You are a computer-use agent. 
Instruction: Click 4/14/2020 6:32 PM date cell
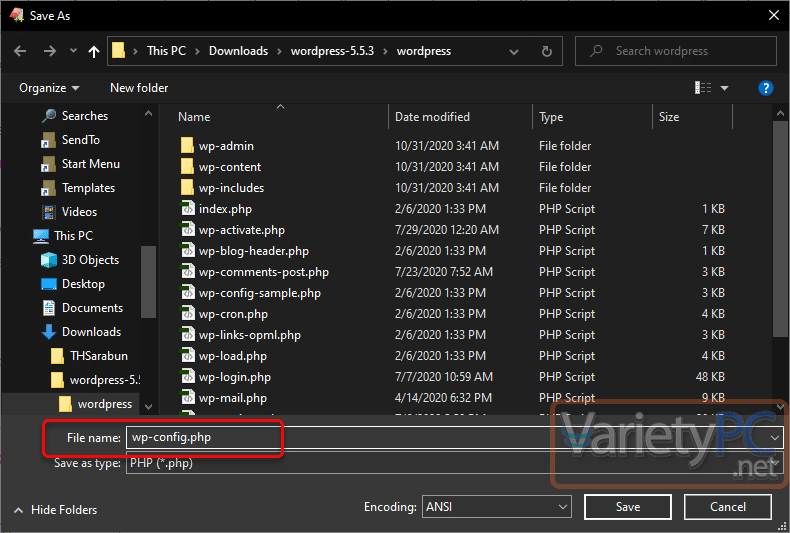pyautogui.click(x=443, y=398)
